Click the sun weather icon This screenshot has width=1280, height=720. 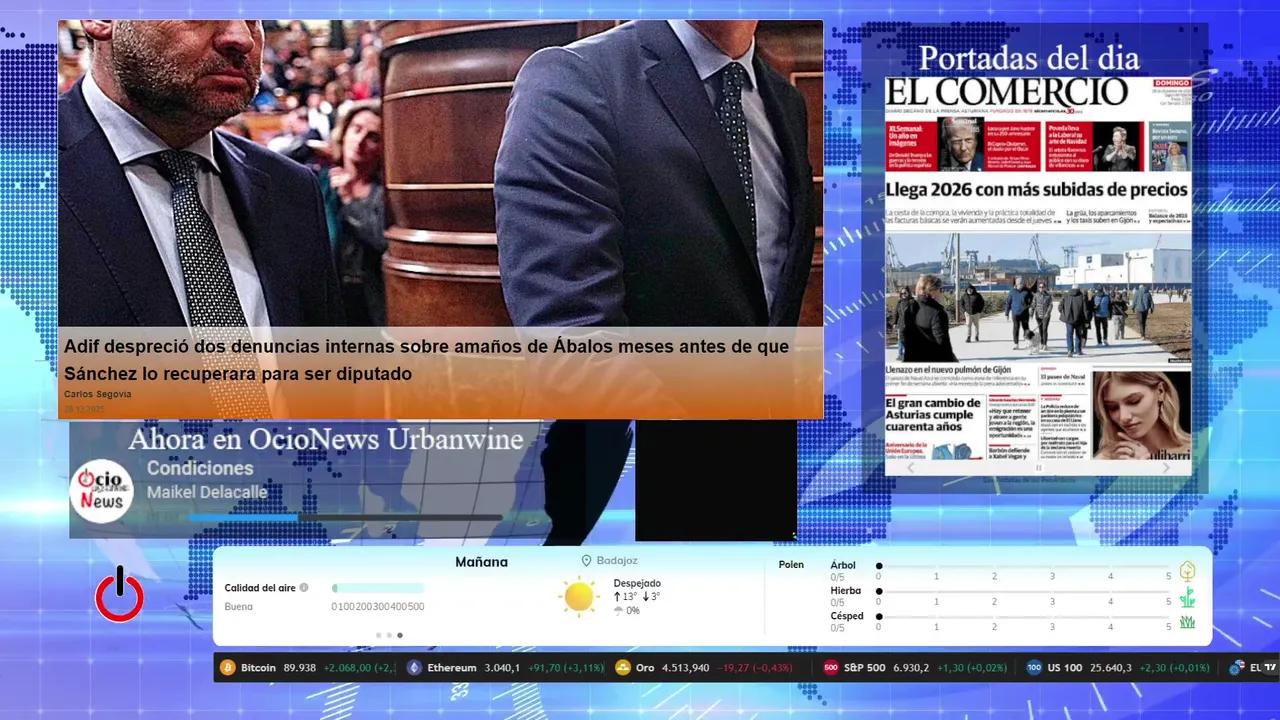(579, 596)
